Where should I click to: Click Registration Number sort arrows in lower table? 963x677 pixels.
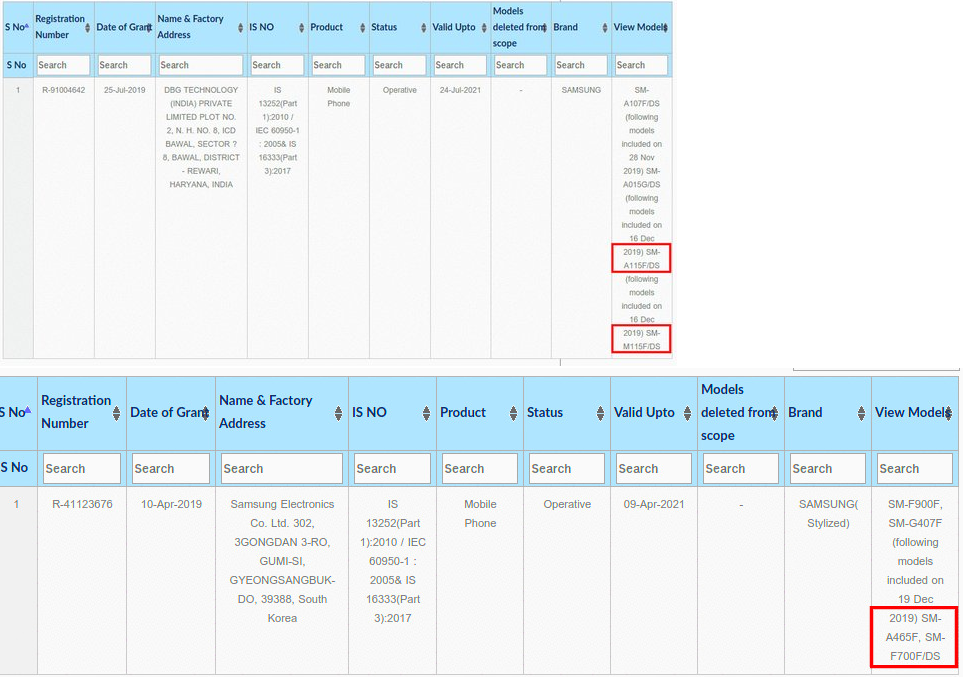(117, 413)
